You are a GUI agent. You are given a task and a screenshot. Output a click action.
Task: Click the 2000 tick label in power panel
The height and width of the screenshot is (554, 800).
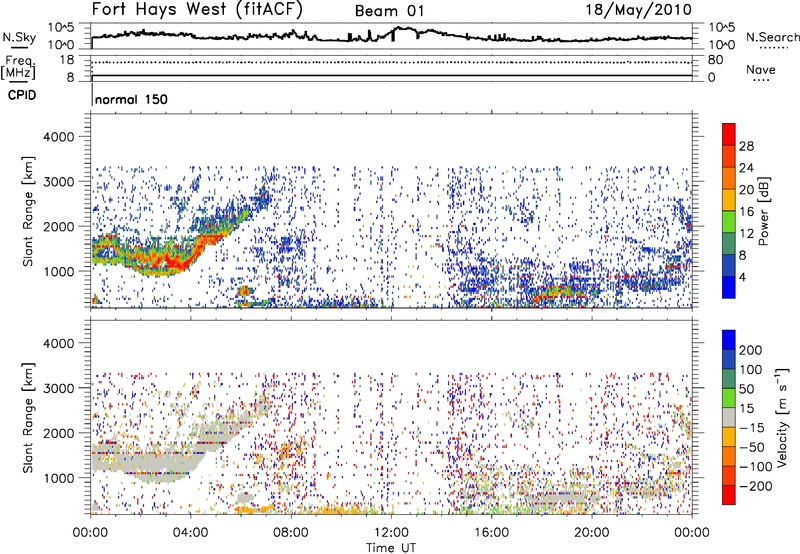pos(58,226)
